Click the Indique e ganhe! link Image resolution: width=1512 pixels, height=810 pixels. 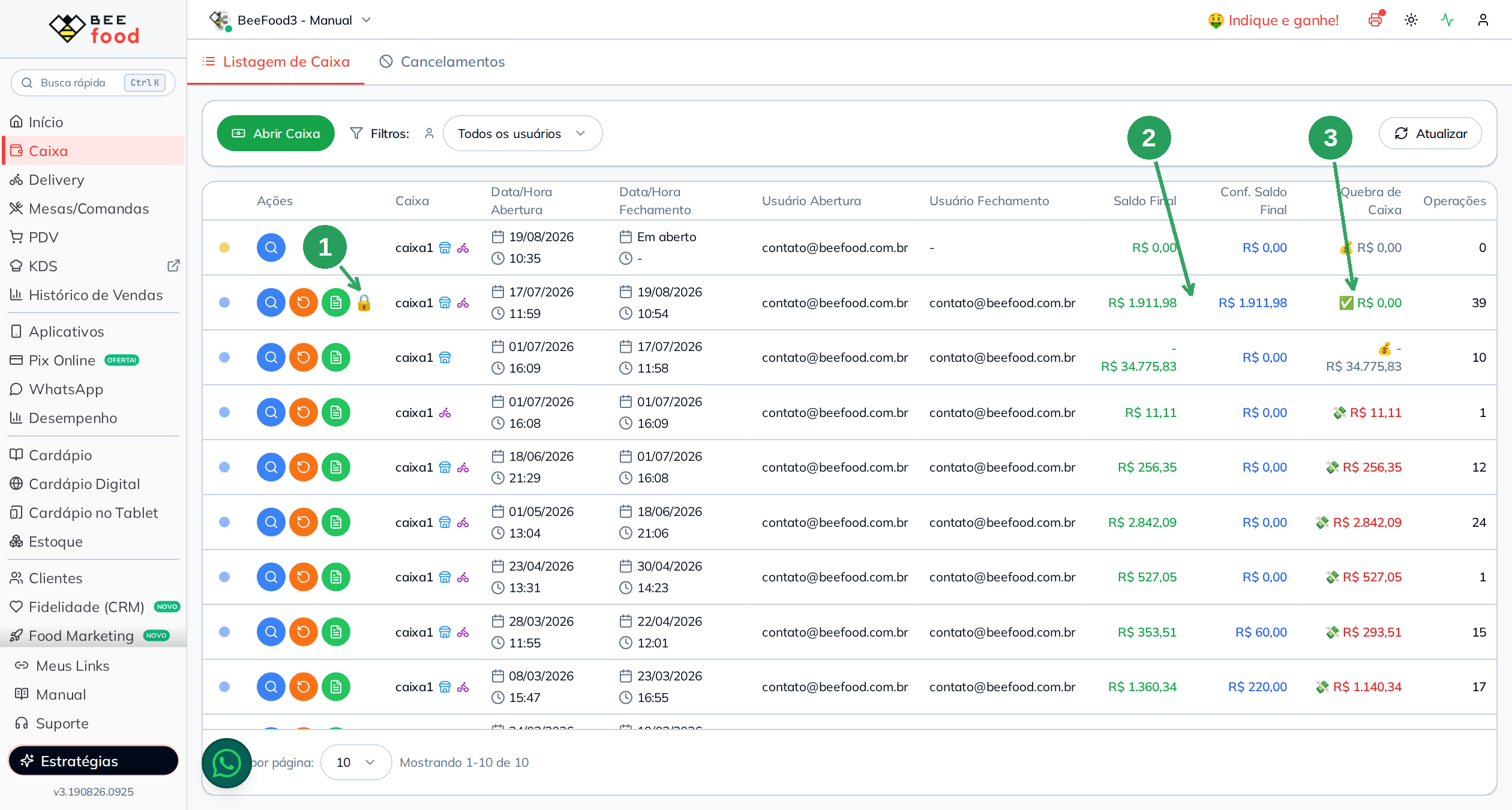pyautogui.click(x=1273, y=20)
